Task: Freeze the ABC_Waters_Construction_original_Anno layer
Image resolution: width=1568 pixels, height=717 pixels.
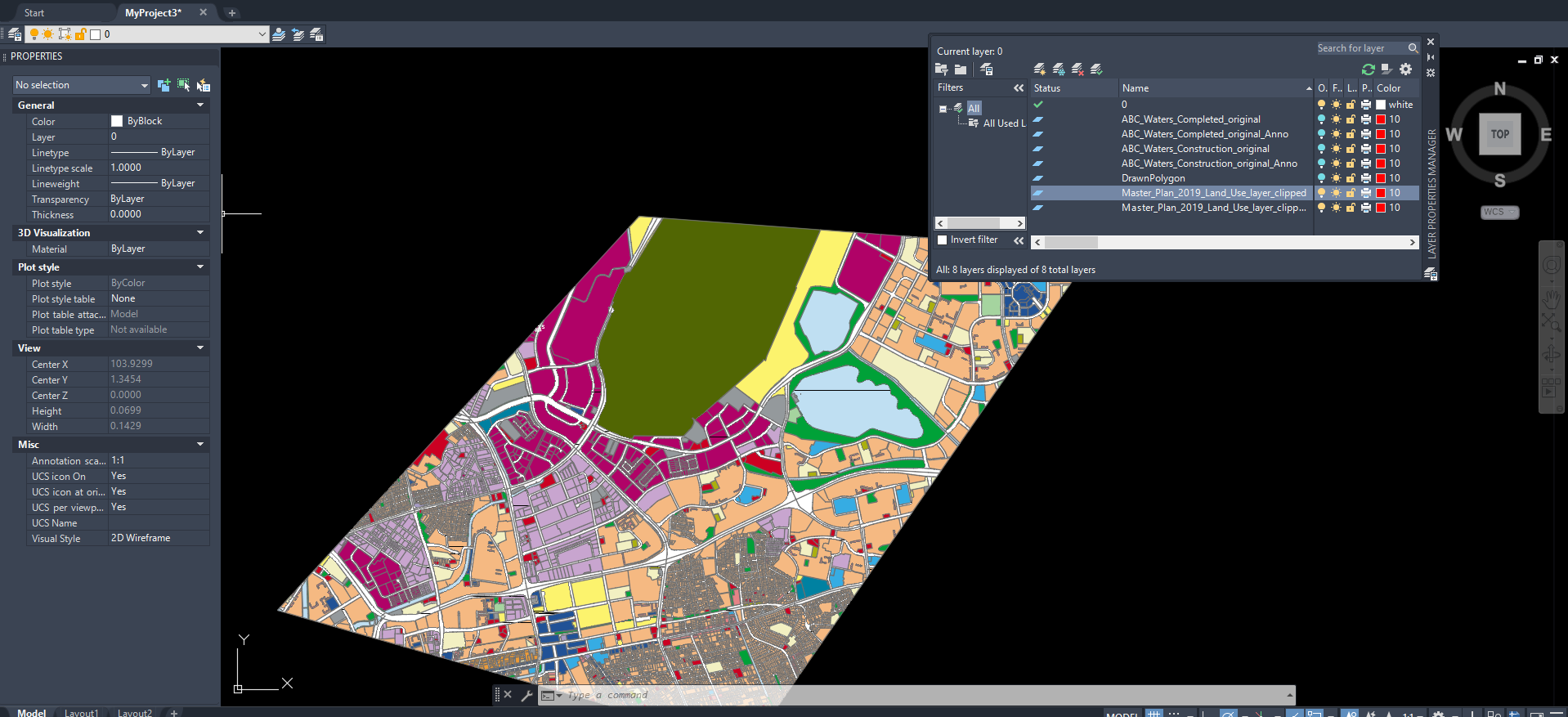Action: click(1336, 164)
